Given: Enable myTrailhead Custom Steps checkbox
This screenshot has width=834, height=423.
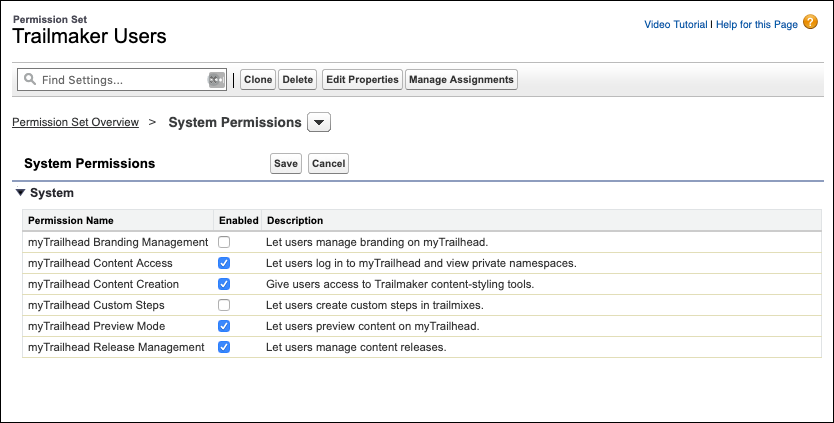Looking at the screenshot, I should pyautogui.click(x=224, y=305).
